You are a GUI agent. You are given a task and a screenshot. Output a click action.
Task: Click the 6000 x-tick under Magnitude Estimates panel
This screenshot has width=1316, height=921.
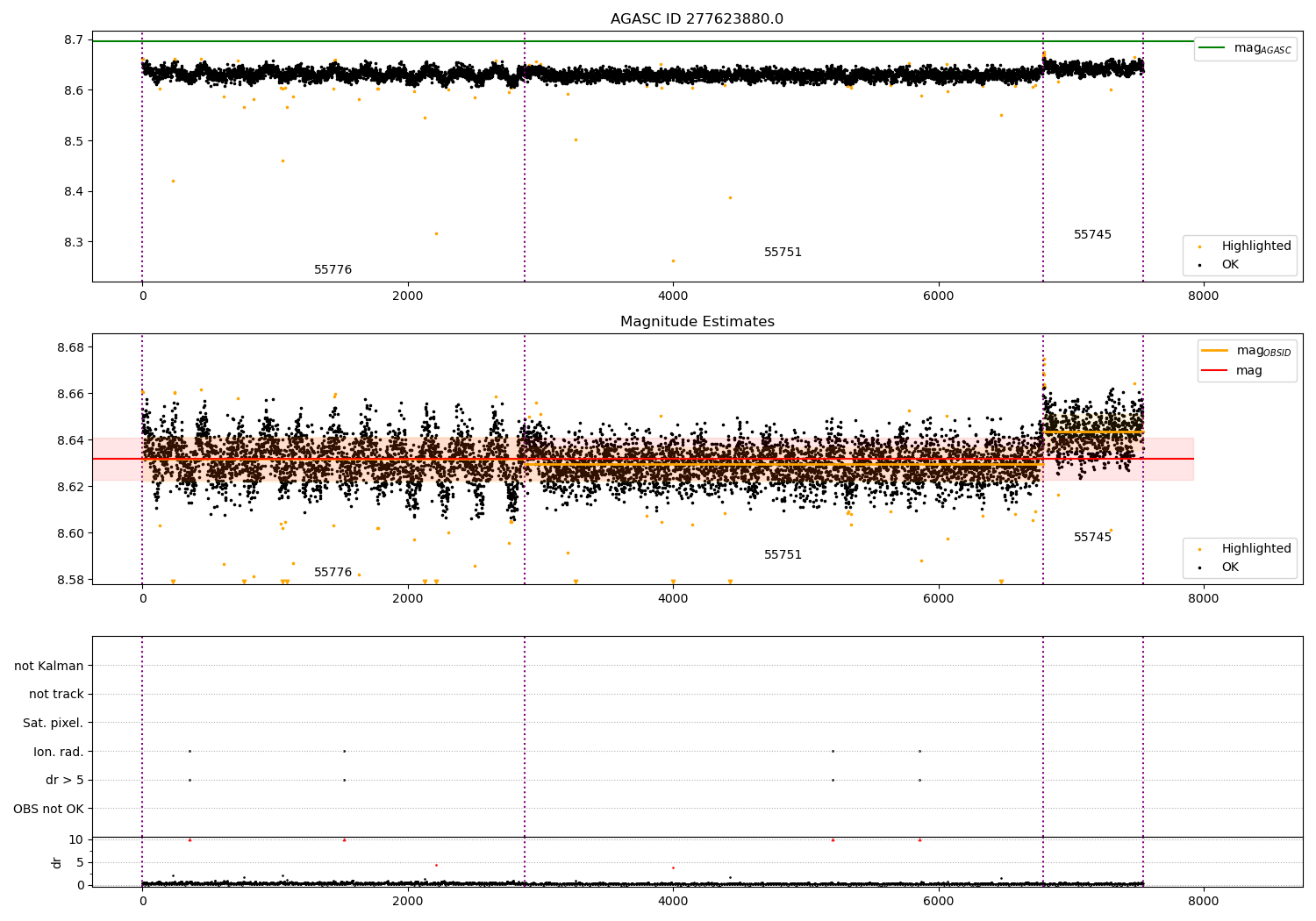(938, 598)
